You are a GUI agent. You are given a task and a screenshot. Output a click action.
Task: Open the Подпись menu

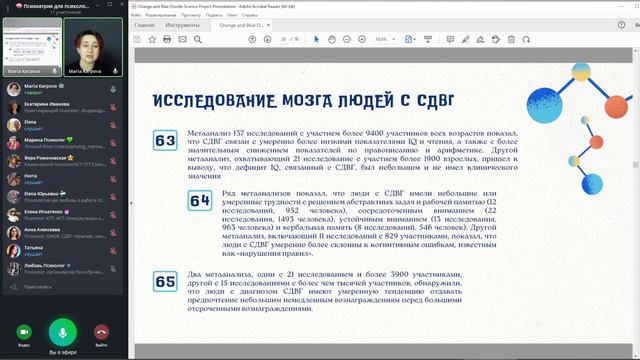pyautogui.click(x=214, y=15)
